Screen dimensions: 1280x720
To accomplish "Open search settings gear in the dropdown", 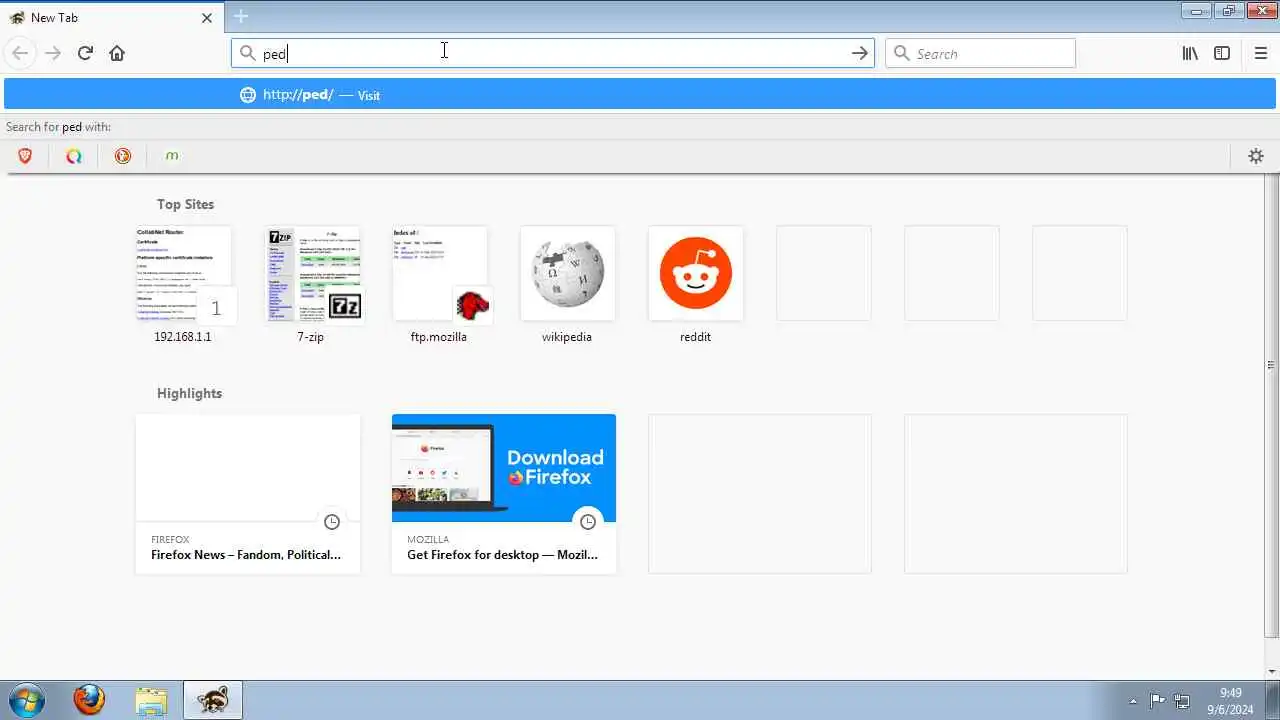I will tap(1256, 156).
